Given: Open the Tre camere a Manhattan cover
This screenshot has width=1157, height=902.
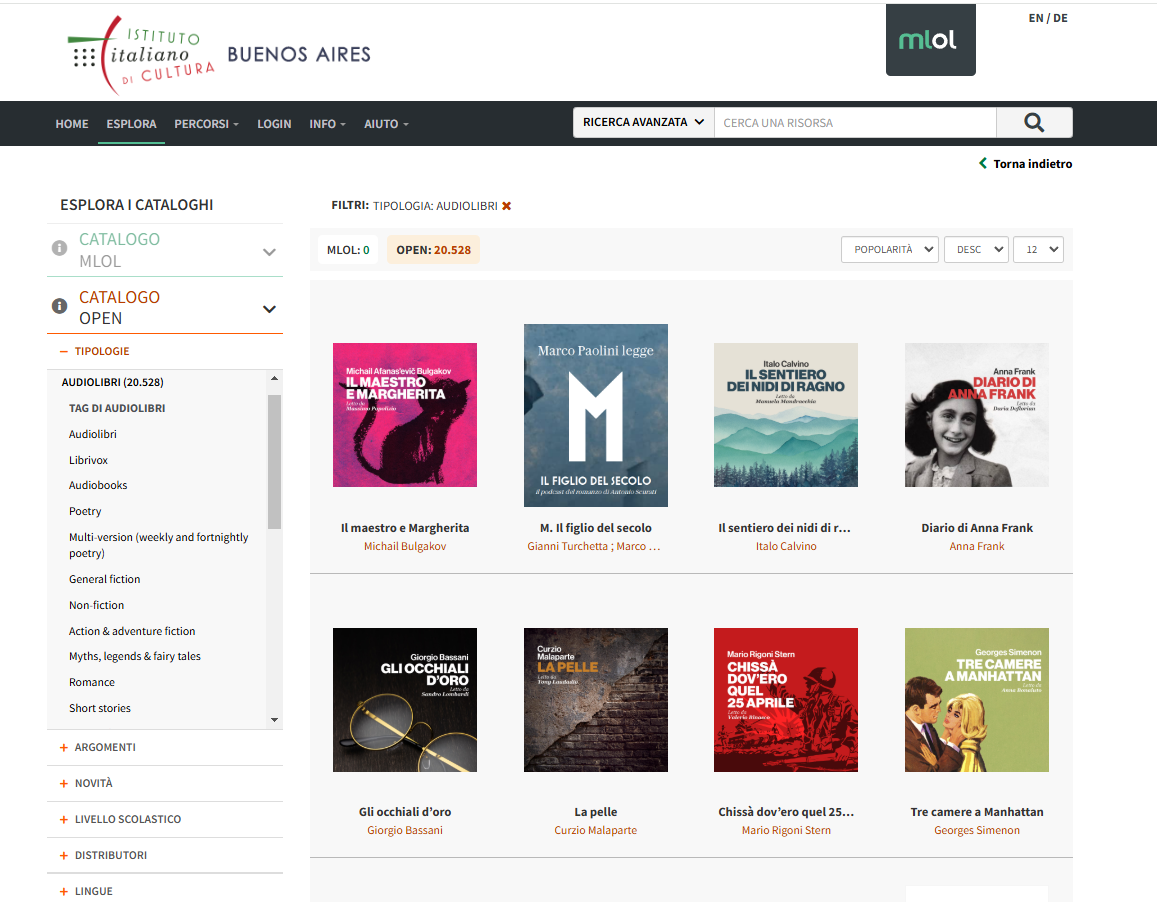Looking at the screenshot, I should (976, 700).
